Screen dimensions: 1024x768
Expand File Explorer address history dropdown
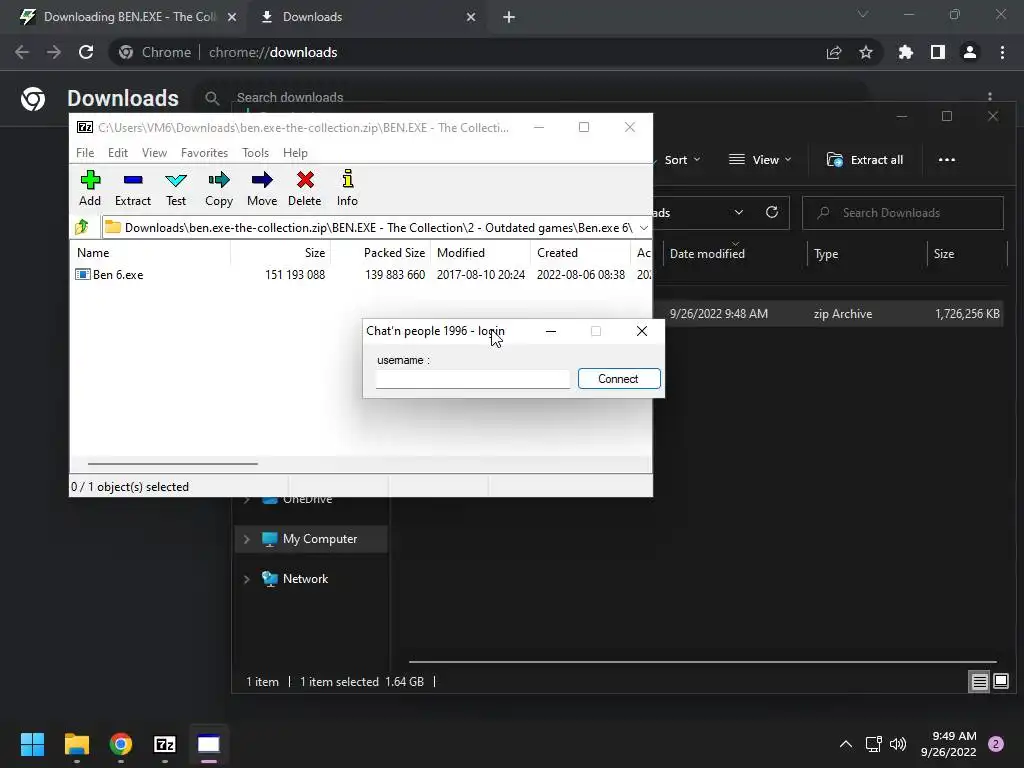click(739, 213)
